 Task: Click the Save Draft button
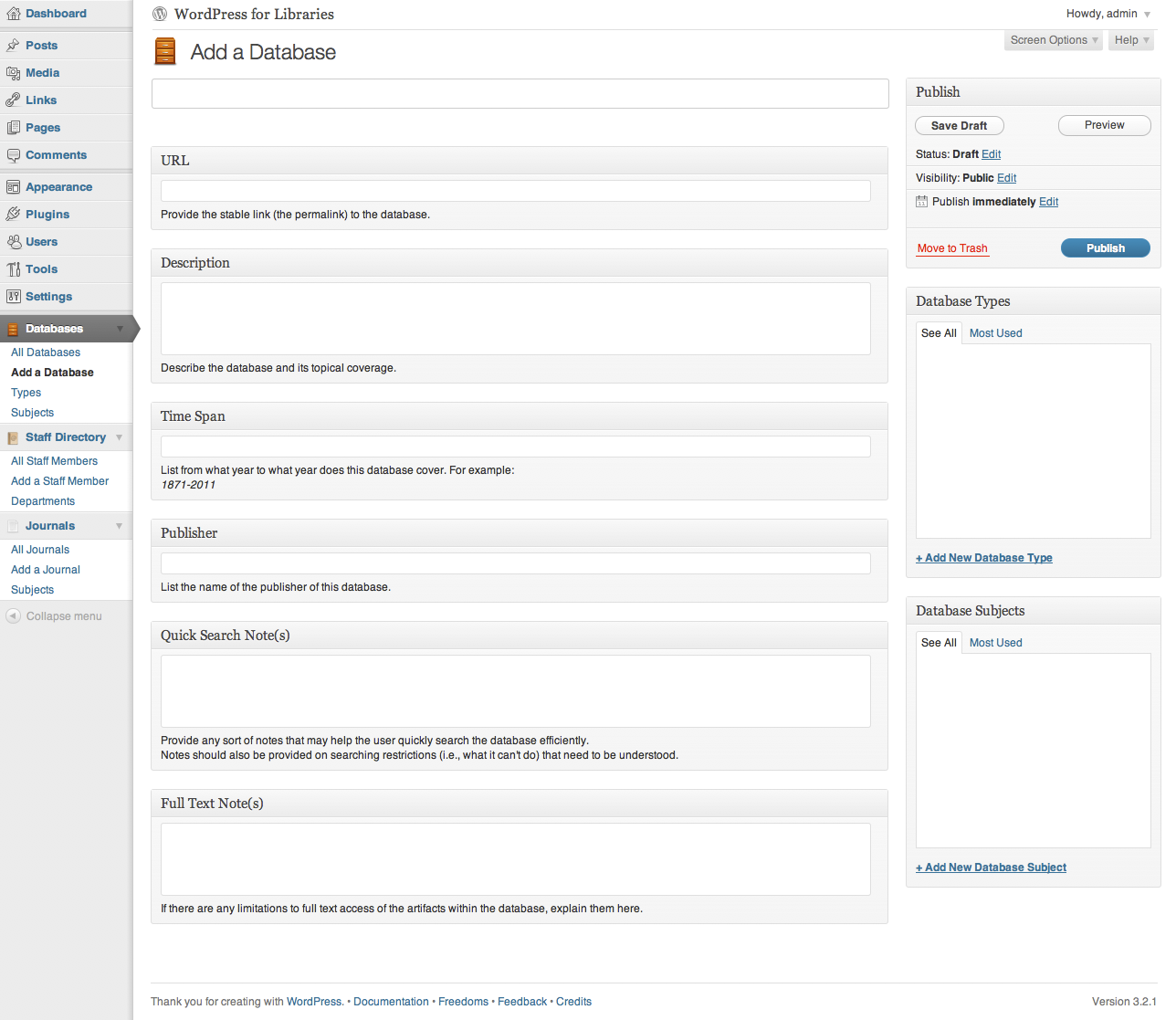tap(959, 126)
